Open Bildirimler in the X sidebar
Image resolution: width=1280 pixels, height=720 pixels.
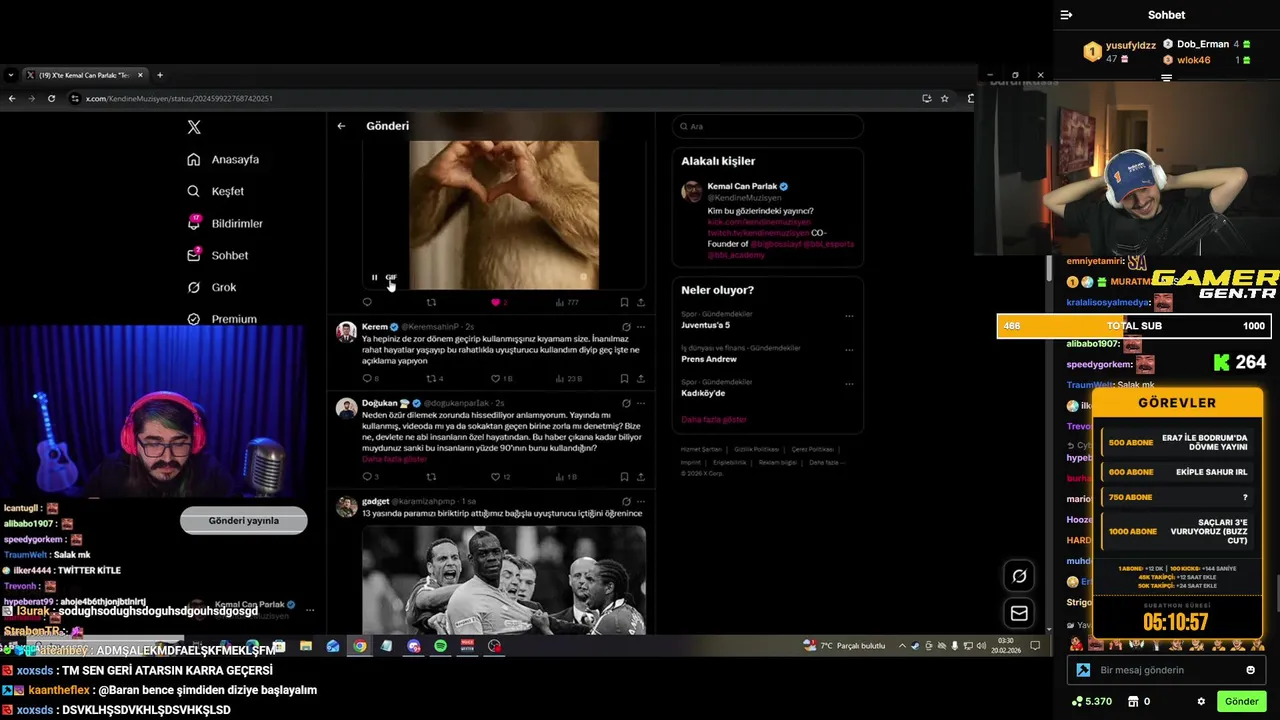coord(225,223)
